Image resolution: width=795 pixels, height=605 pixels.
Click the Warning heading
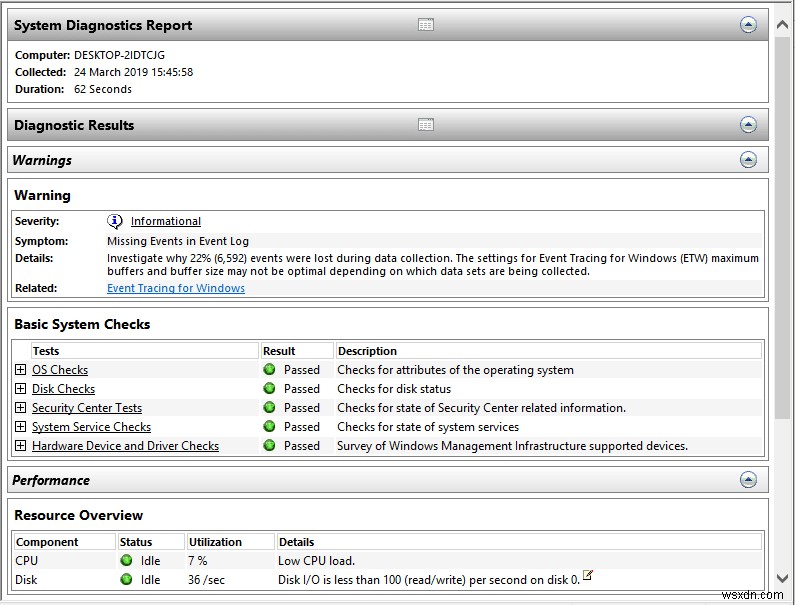(x=43, y=195)
